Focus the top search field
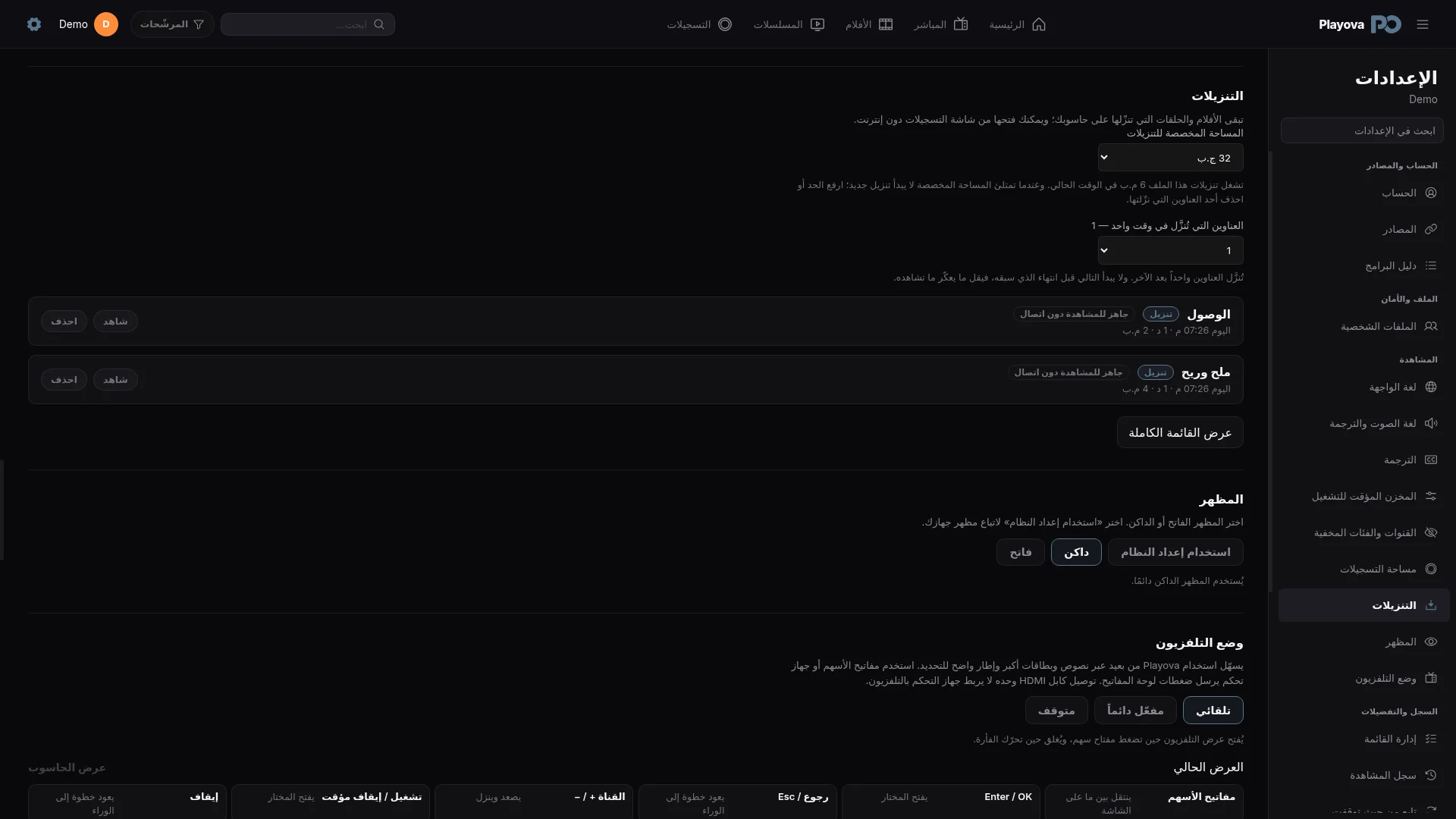Screen dimensions: 1456x819 point(307,24)
